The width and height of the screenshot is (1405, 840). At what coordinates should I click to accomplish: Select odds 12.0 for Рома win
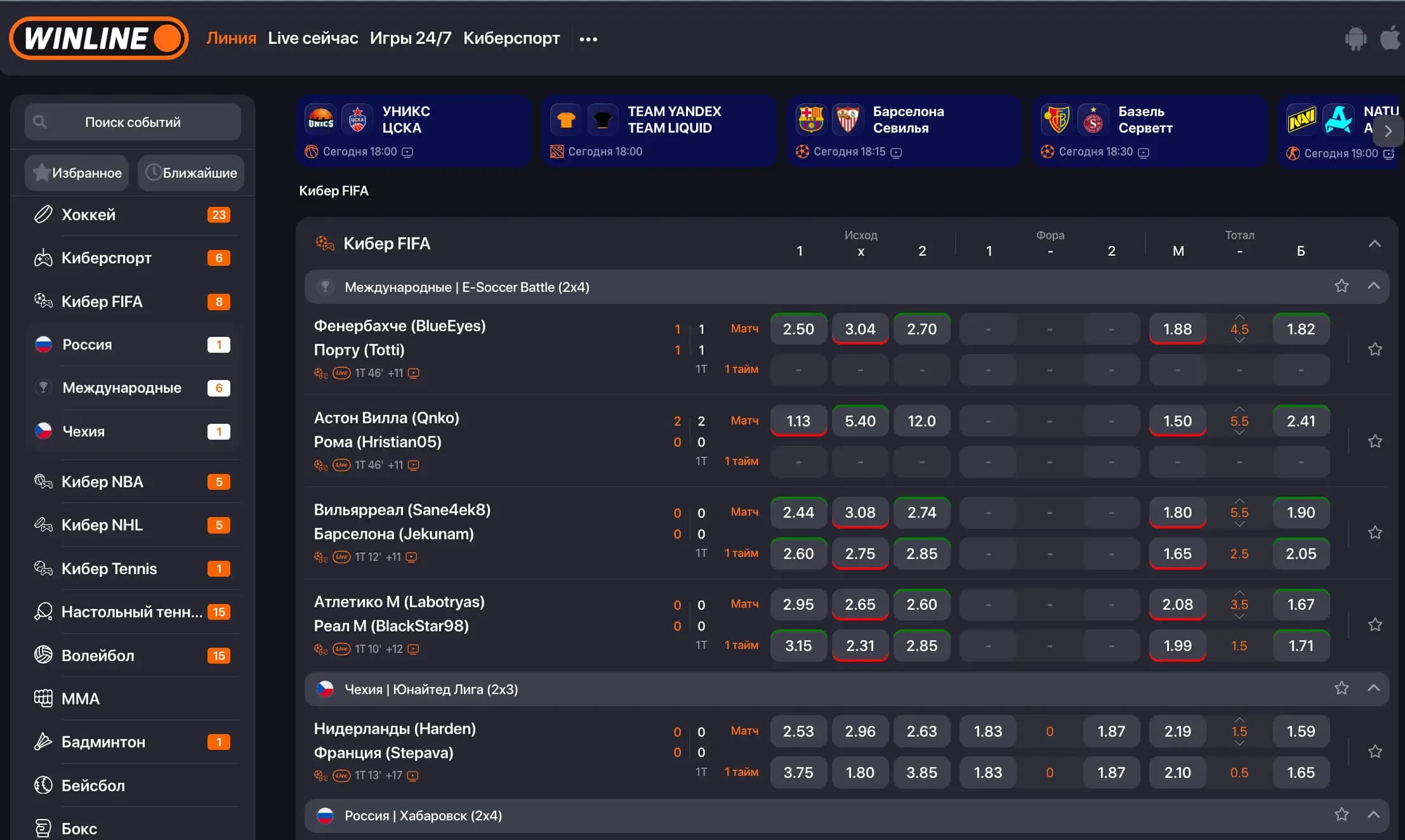point(921,421)
